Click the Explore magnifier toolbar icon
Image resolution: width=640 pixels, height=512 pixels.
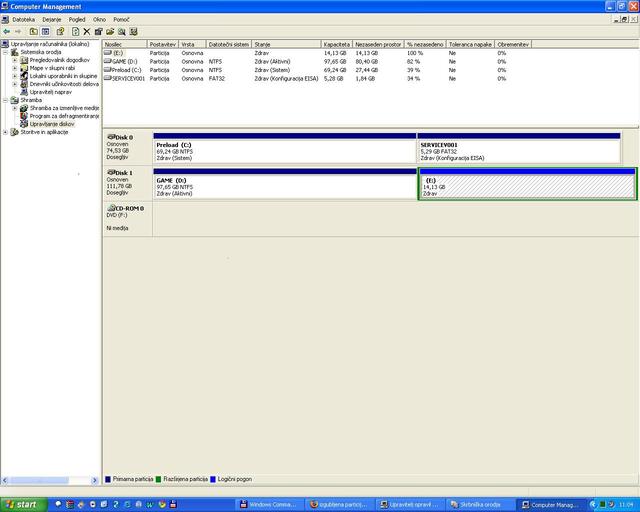pos(122,31)
